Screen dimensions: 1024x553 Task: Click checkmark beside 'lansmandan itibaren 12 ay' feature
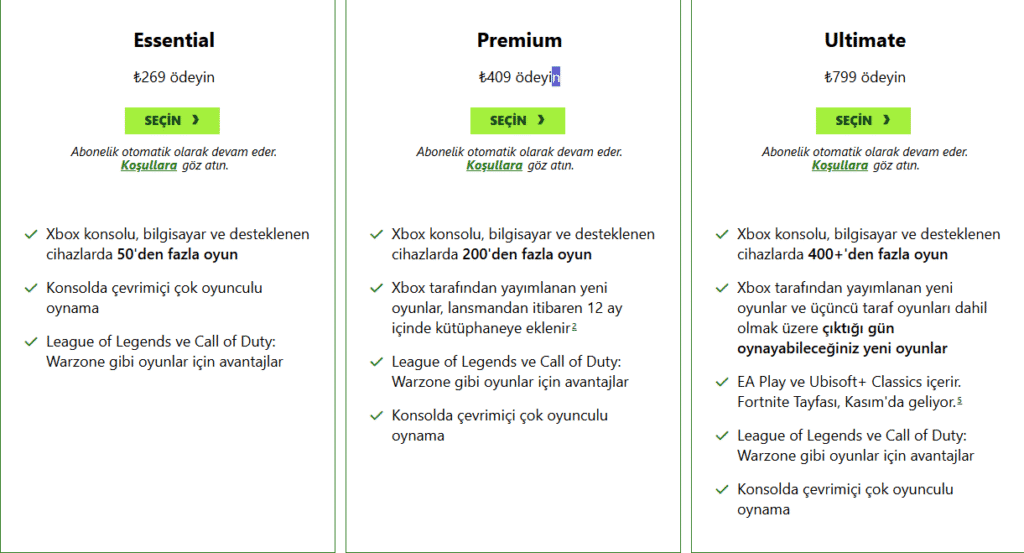click(376, 289)
